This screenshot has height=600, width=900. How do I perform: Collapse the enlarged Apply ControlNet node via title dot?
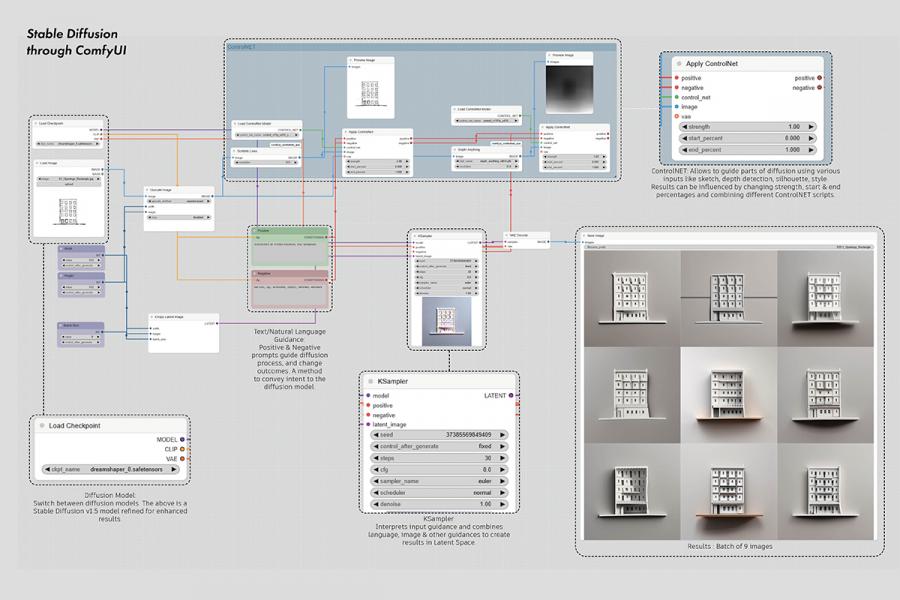pos(675,63)
